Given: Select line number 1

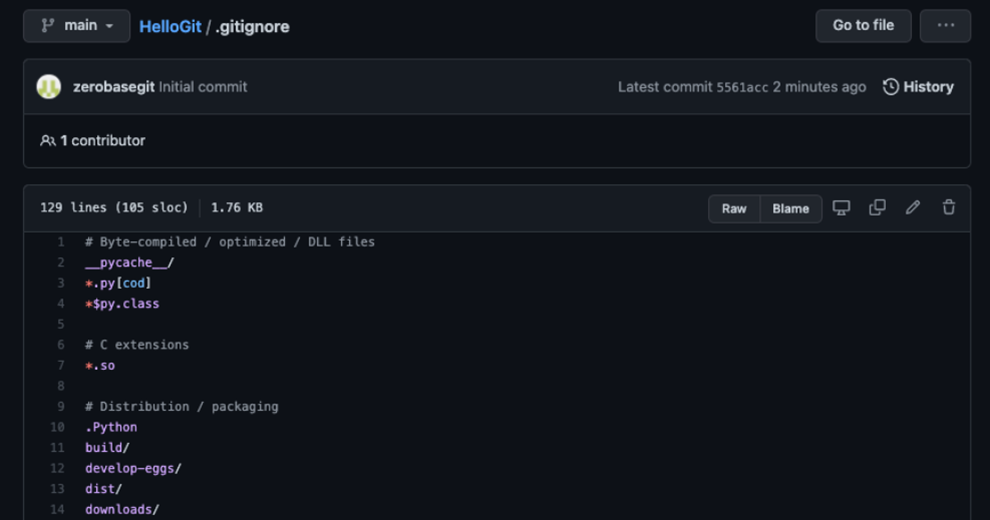Looking at the screenshot, I should tap(61, 242).
